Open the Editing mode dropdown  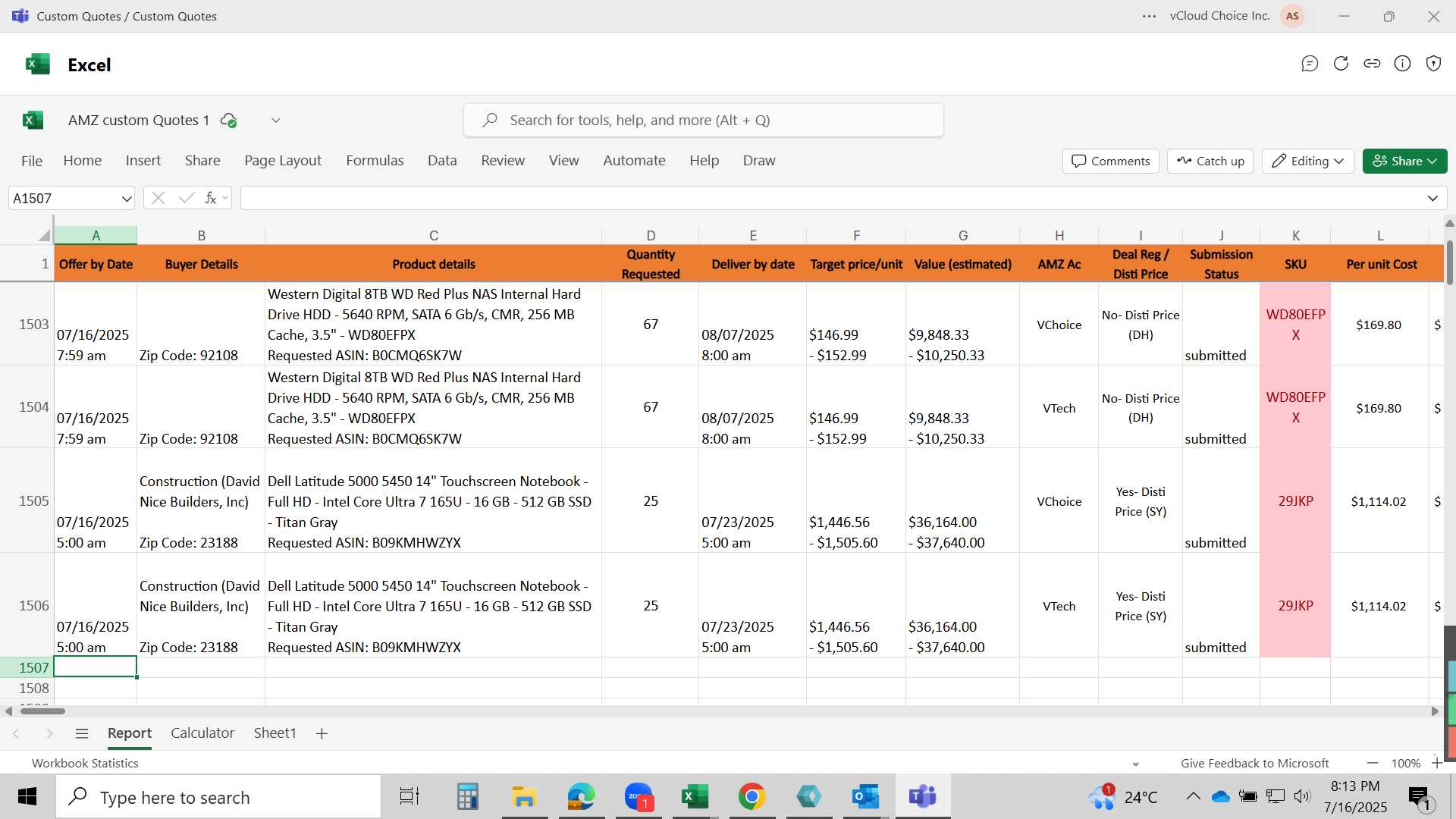[x=1308, y=161]
